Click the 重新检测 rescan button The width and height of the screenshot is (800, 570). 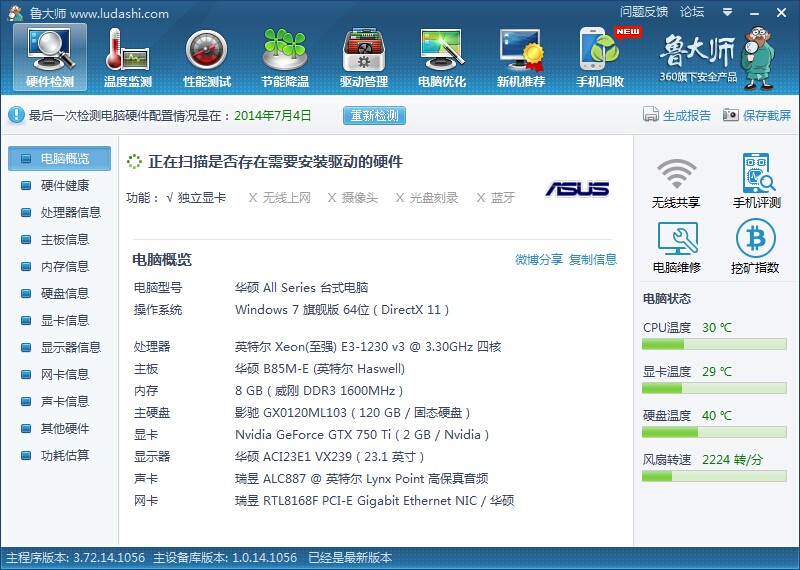click(x=374, y=115)
